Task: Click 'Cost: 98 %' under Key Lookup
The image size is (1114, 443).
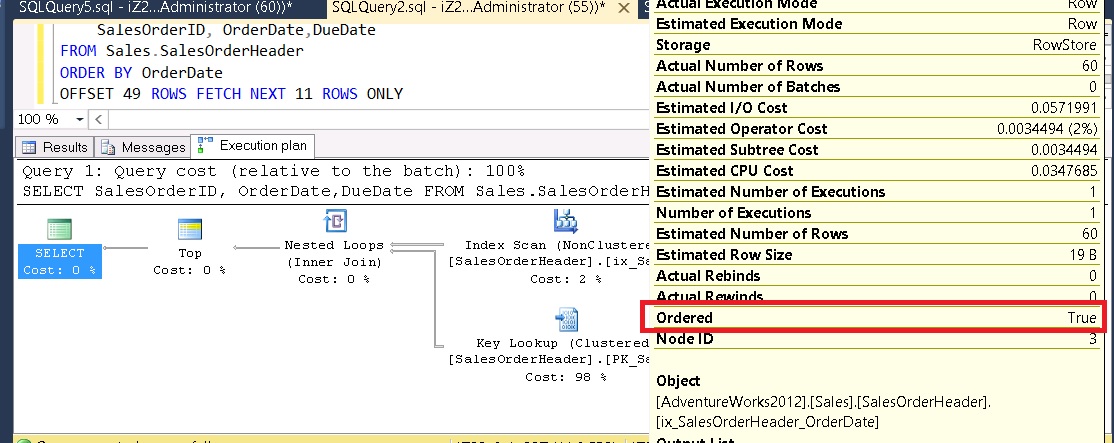Action: (x=566, y=377)
